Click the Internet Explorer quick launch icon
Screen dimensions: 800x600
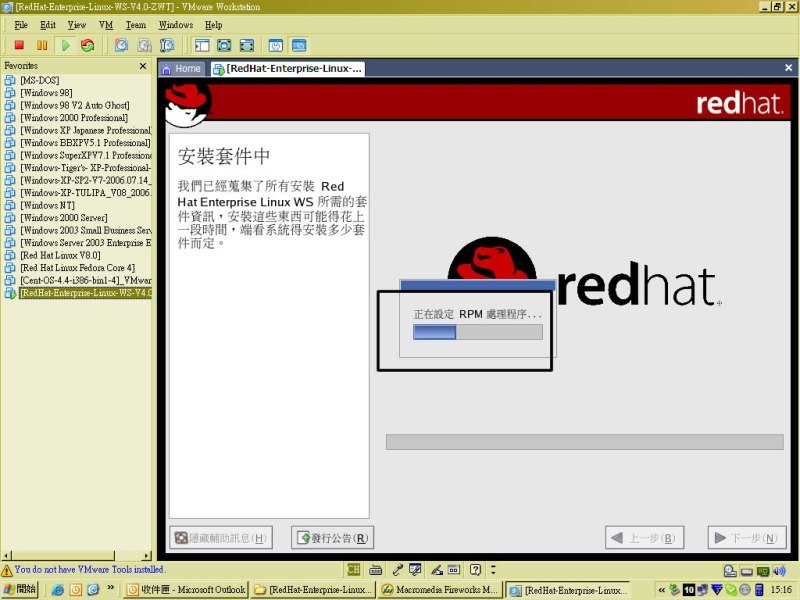pos(58,590)
